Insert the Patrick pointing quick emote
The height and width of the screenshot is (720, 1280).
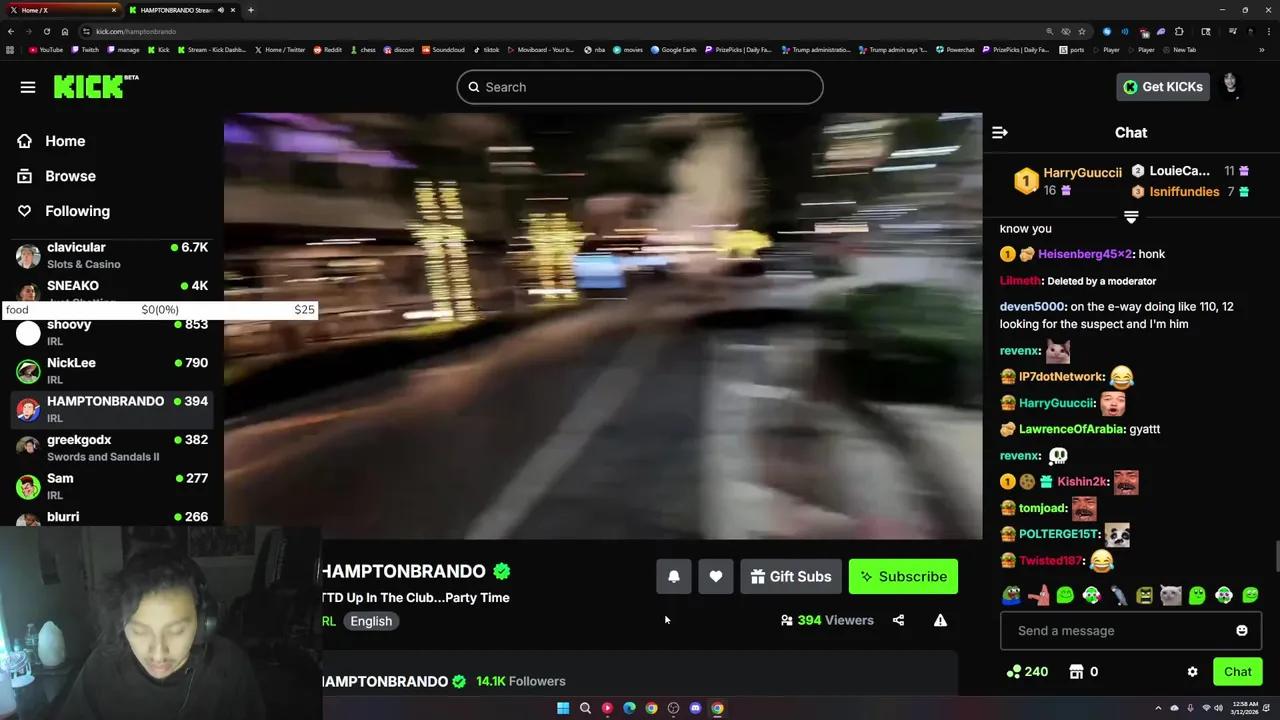[1039, 596]
